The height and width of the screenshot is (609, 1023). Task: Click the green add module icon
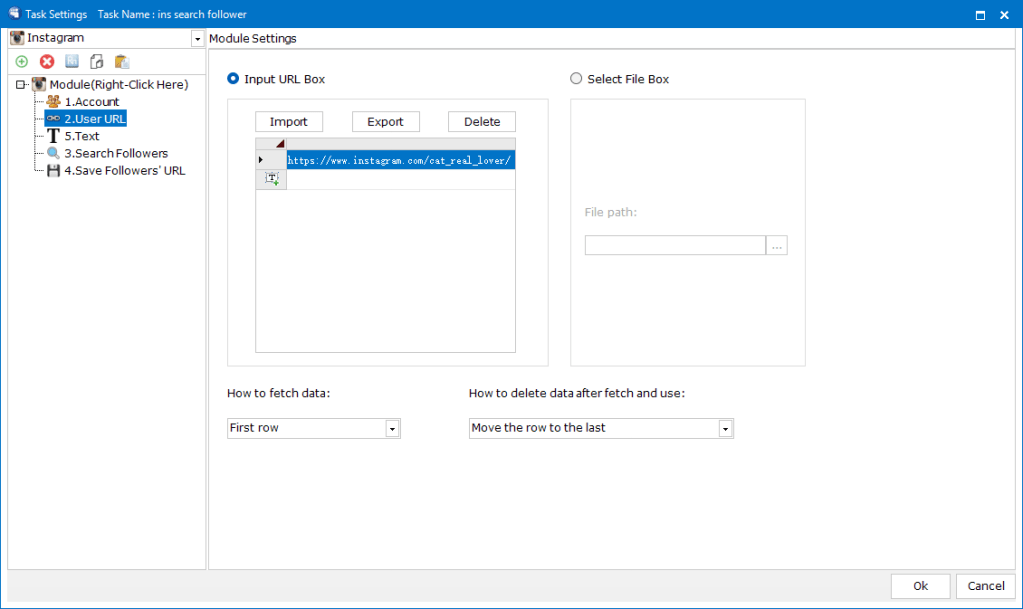click(x=22, y=62)
